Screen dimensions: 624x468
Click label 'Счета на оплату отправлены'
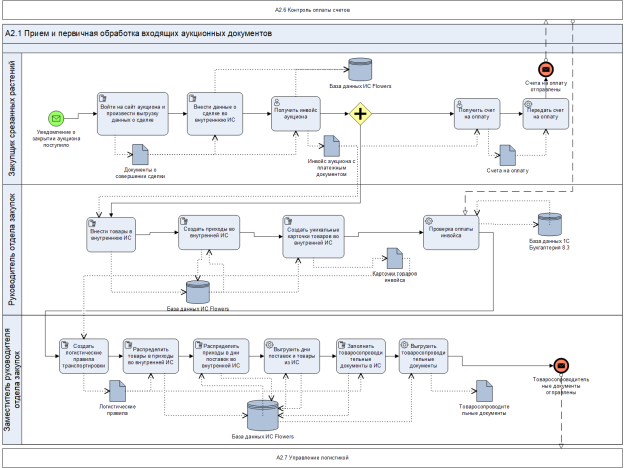pyautogui.click(x=546, y=86)
